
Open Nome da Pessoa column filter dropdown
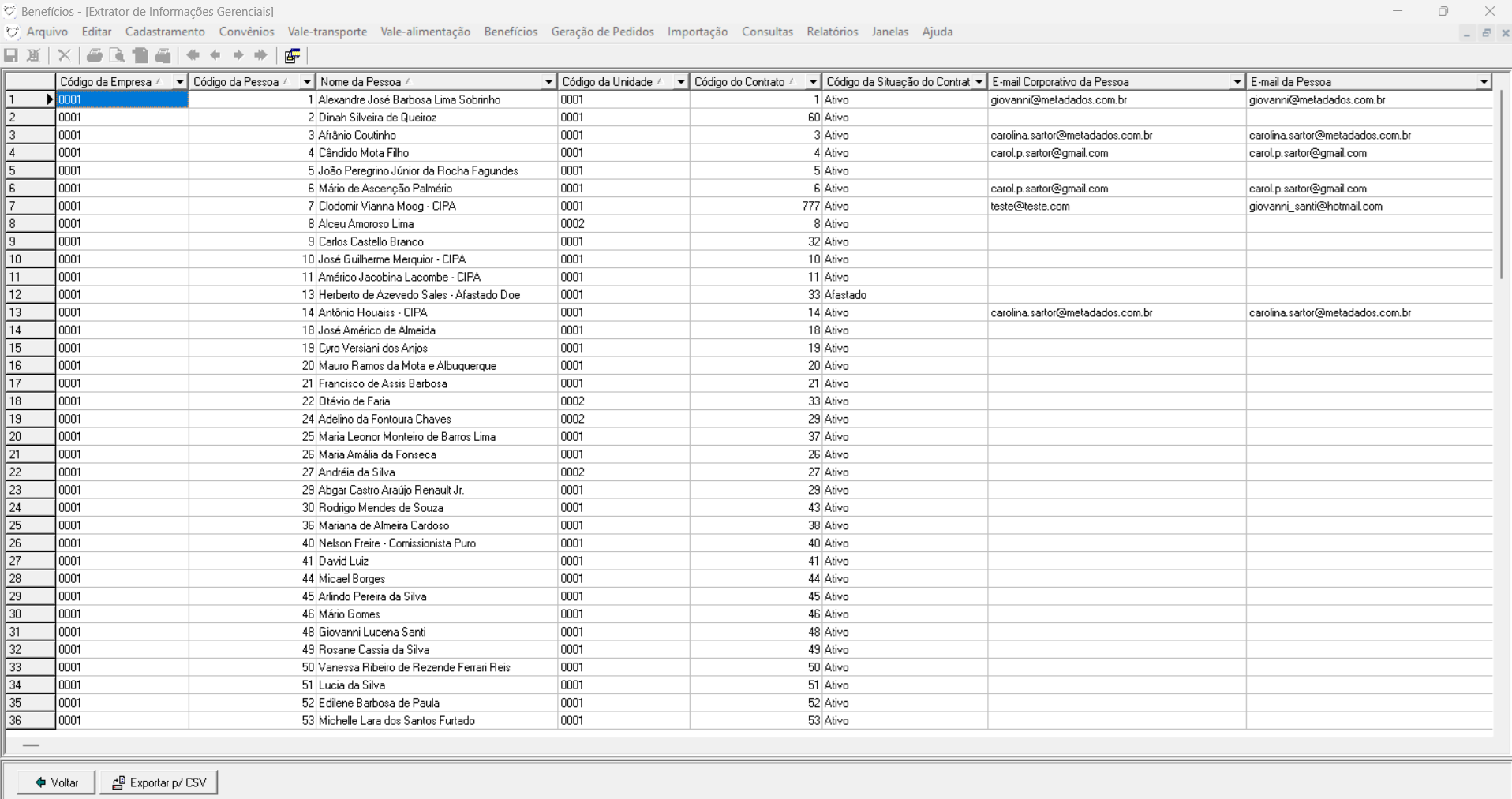point(548,82)
